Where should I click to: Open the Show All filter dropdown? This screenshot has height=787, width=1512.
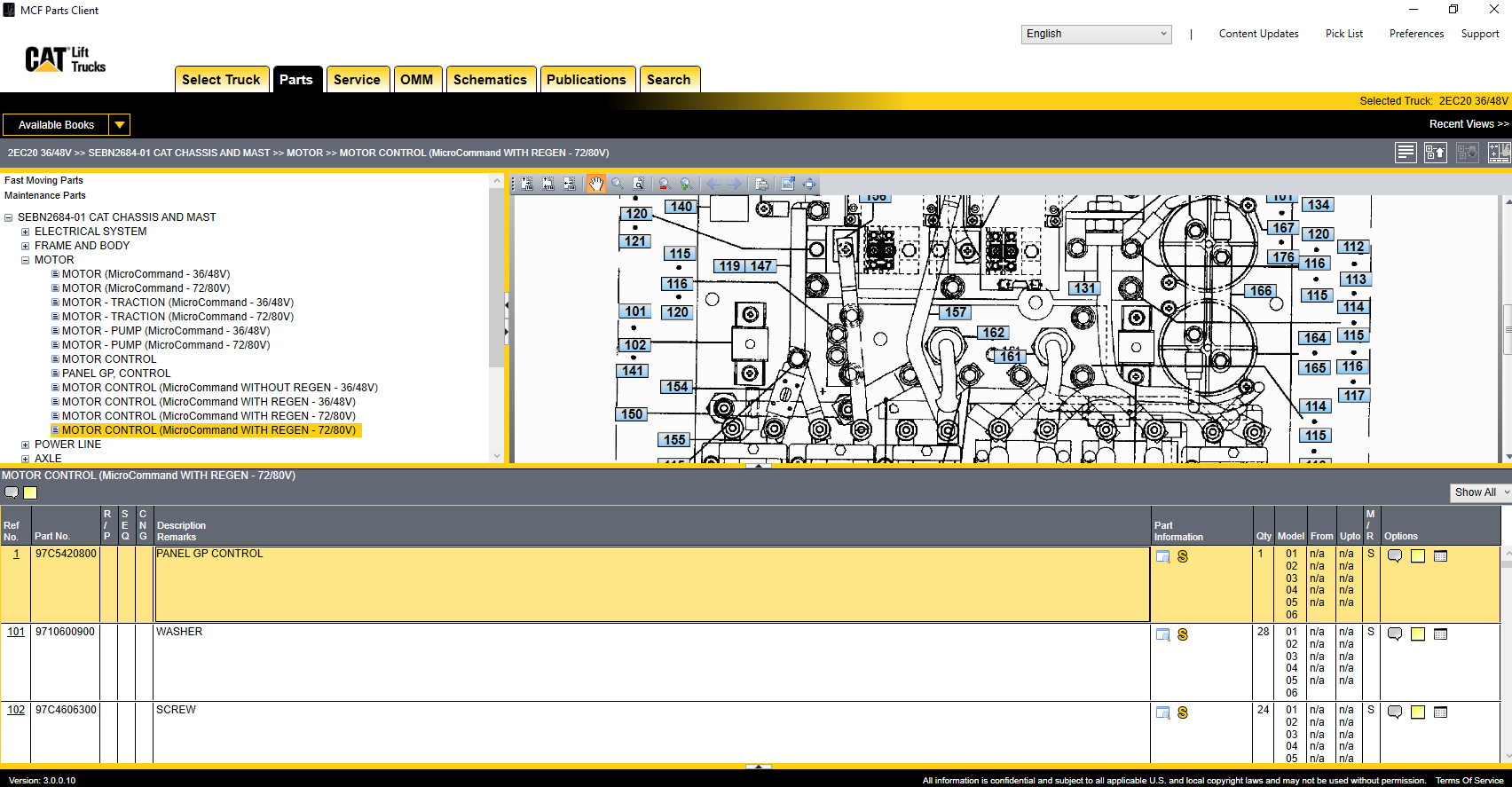pos(1480,492)
